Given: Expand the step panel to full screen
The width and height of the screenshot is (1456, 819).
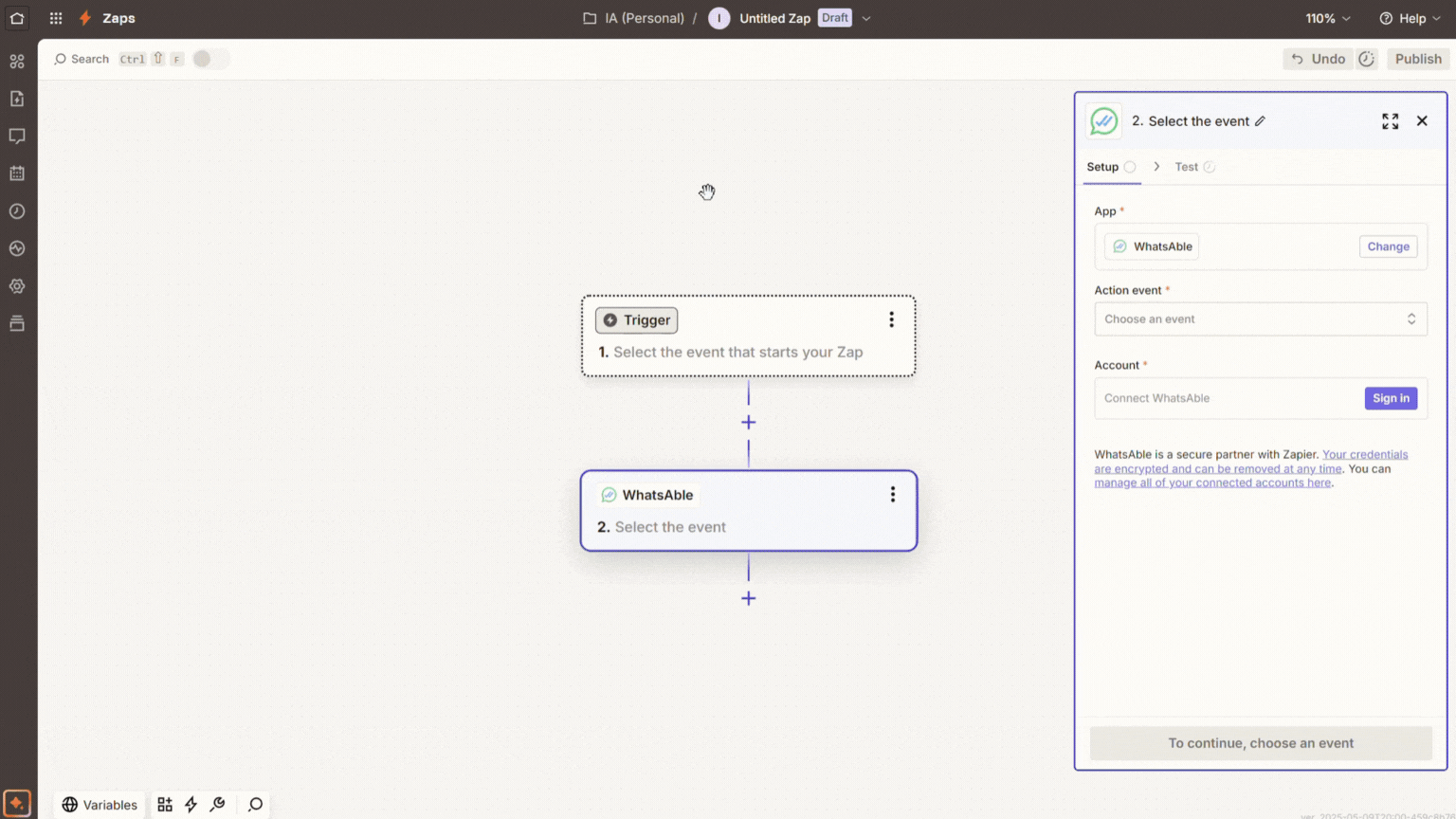Looking at the screenshot, I should click(1390, 121).
